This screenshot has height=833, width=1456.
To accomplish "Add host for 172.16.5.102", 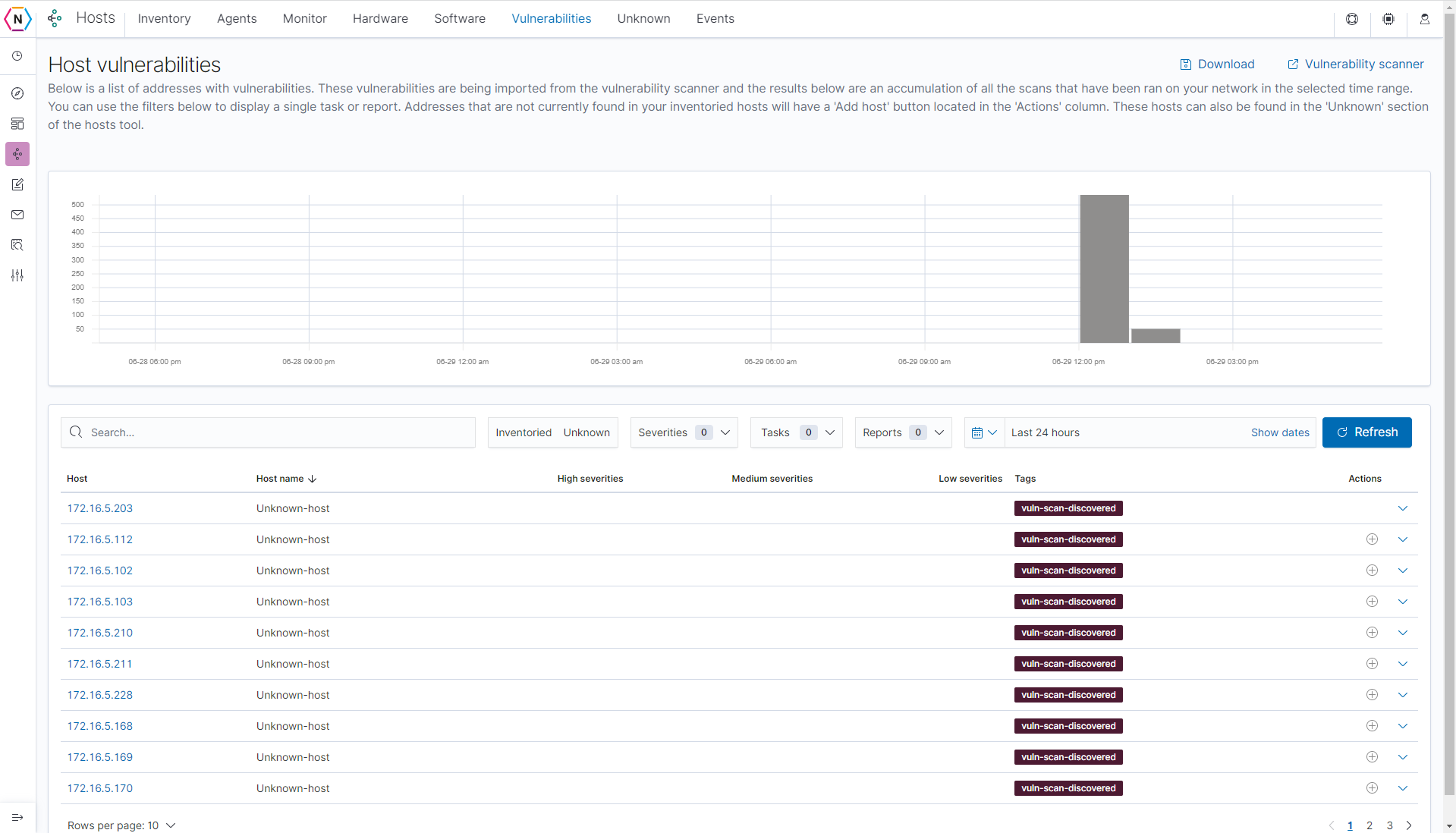I will [1372, 571].
